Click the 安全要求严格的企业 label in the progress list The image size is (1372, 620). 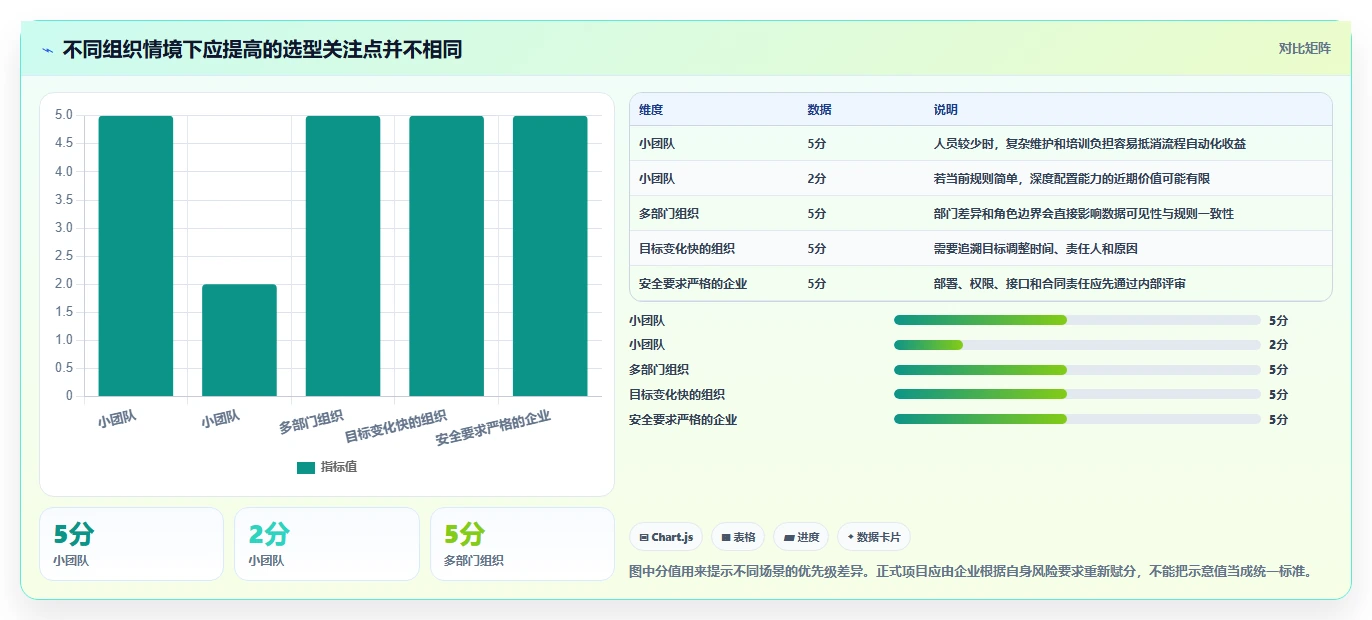[683, 420]
